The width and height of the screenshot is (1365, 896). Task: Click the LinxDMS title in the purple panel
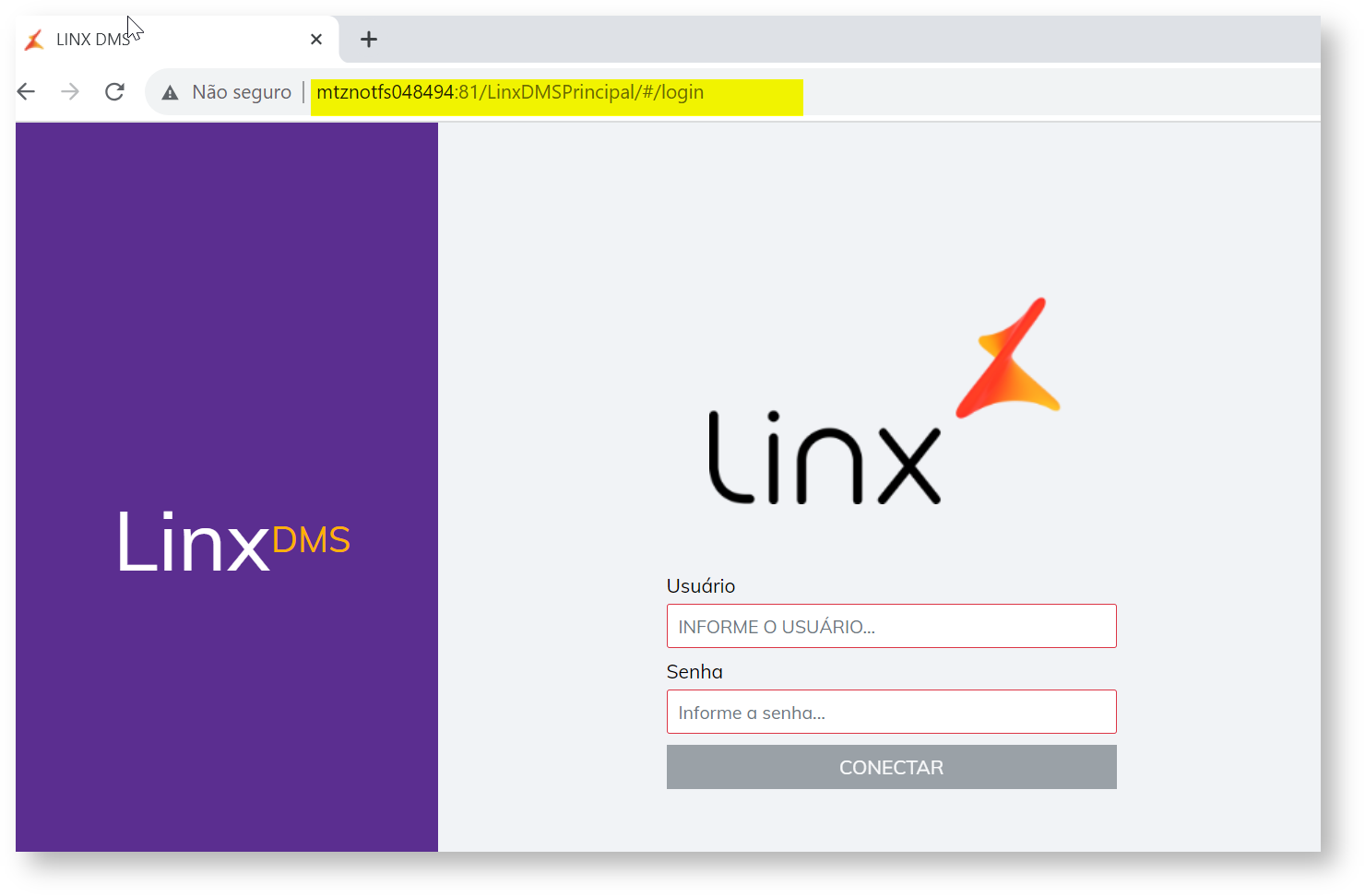coord(233,541)
